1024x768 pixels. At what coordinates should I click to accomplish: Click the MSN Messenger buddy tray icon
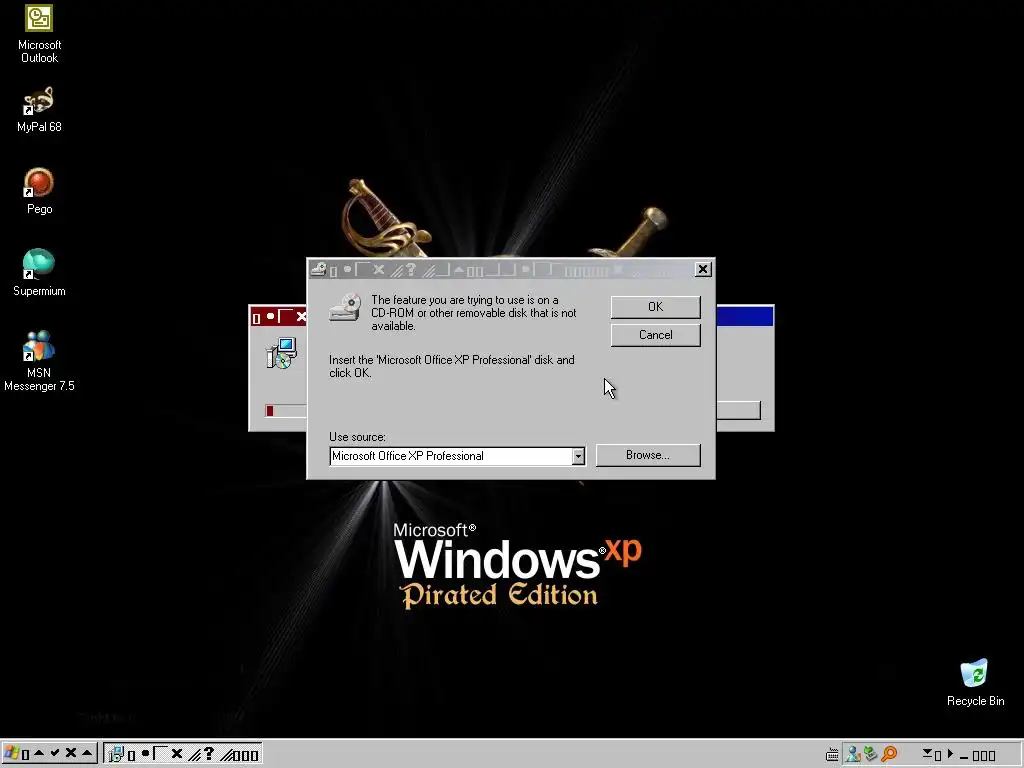pyautogui.click(x=852, y=754)
